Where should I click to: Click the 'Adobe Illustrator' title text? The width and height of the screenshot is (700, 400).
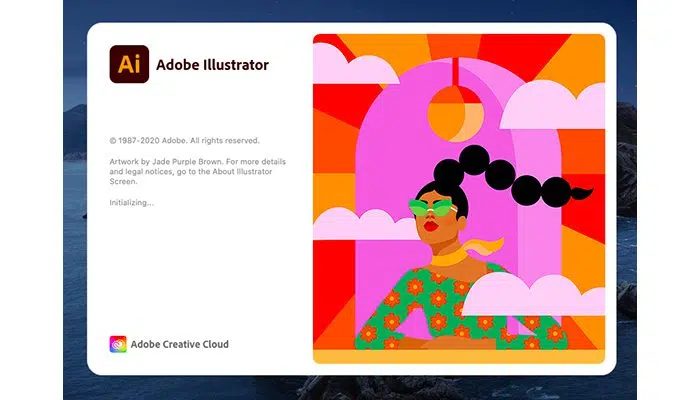click(x=212, y=65)
